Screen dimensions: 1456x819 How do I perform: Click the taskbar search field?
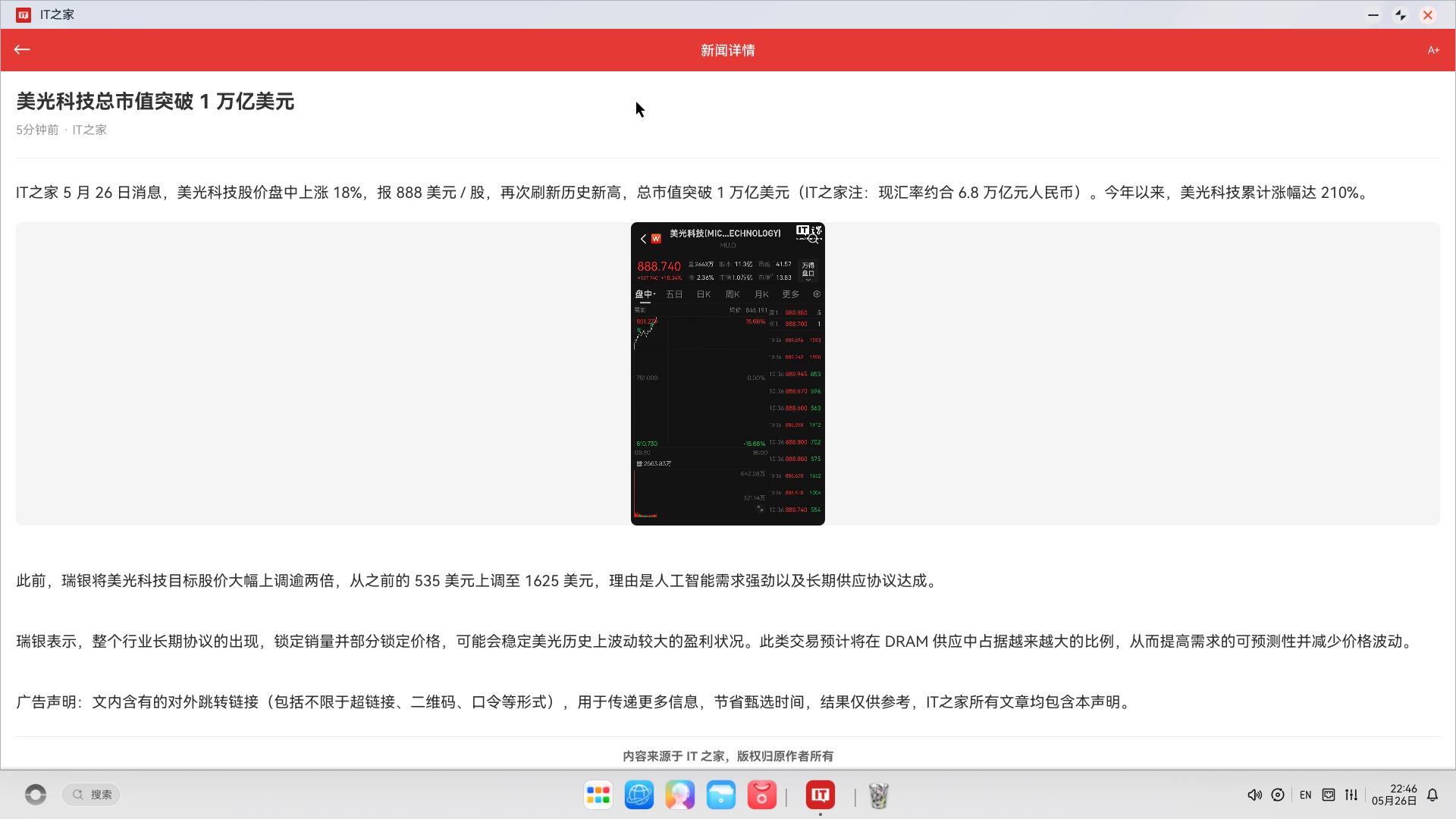92,795
